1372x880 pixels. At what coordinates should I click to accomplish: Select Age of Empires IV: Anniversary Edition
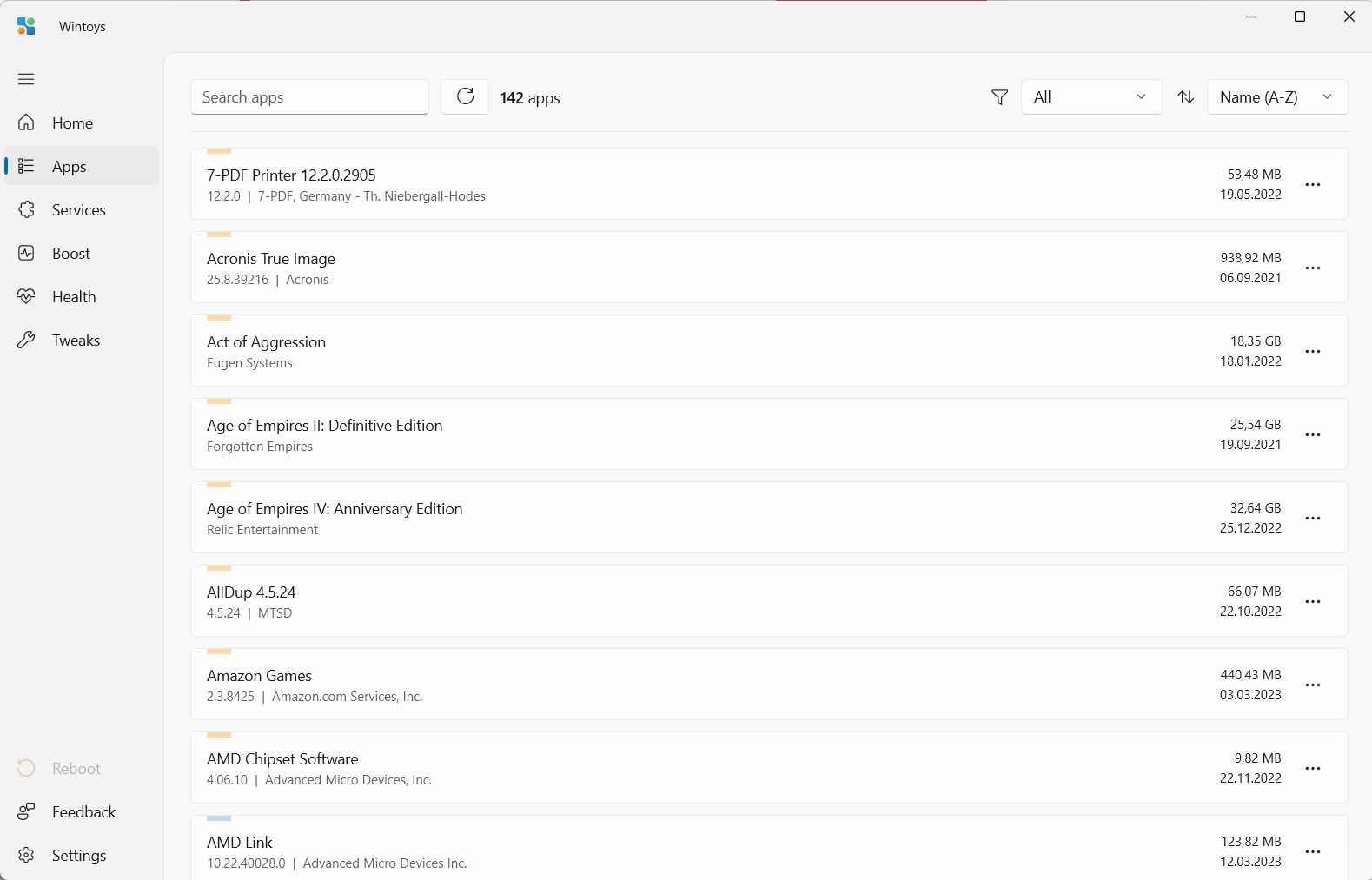click(x=769, y=517)
